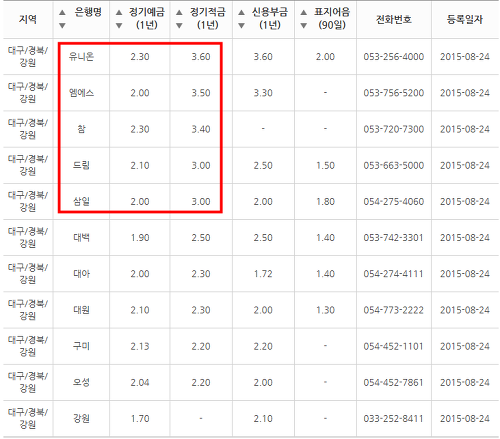Sort 표지어음(90일) ascending arrow
This screenshot has height=439, width=500.
[304, 13]
